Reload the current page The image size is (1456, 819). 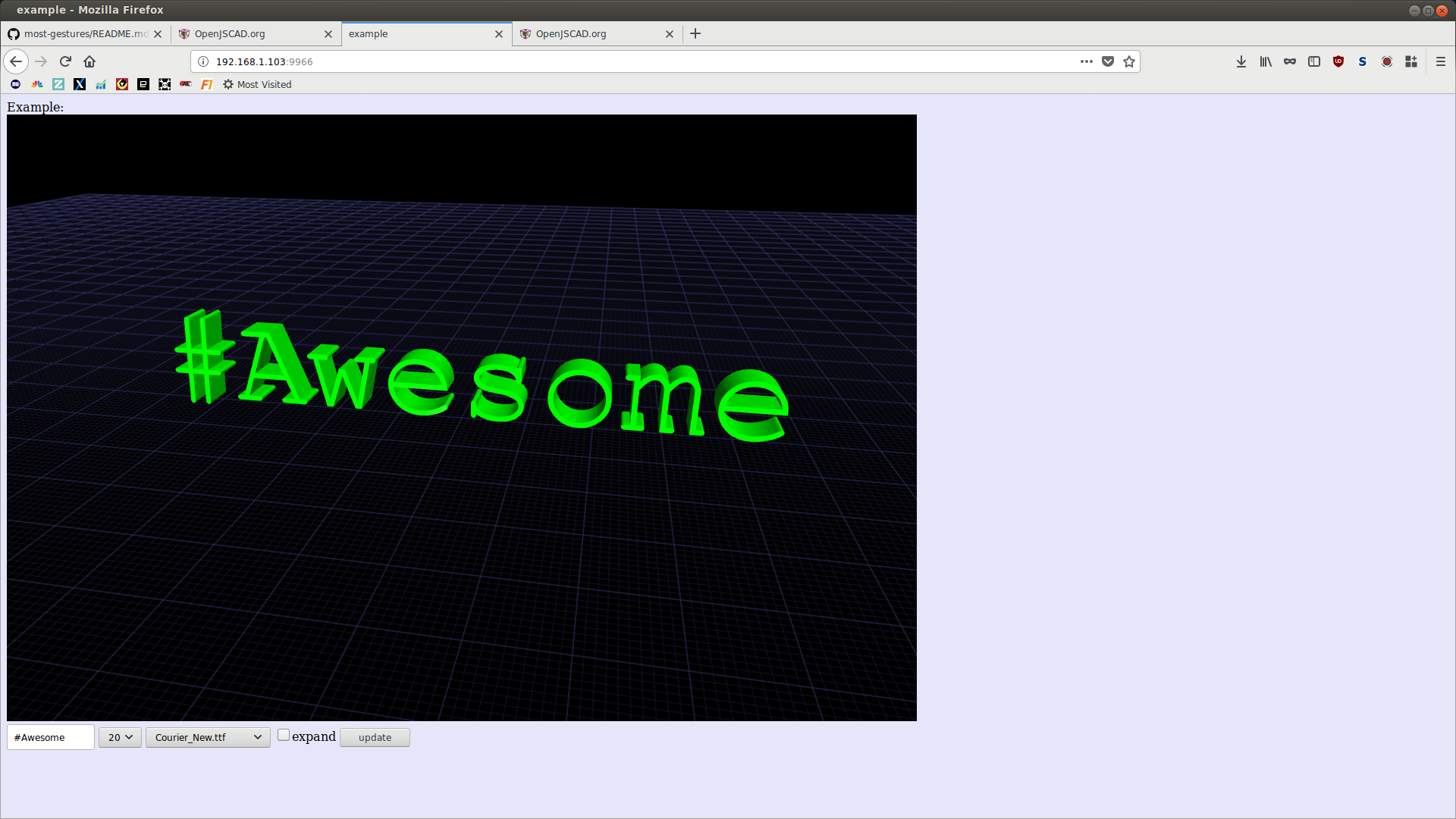65,61
